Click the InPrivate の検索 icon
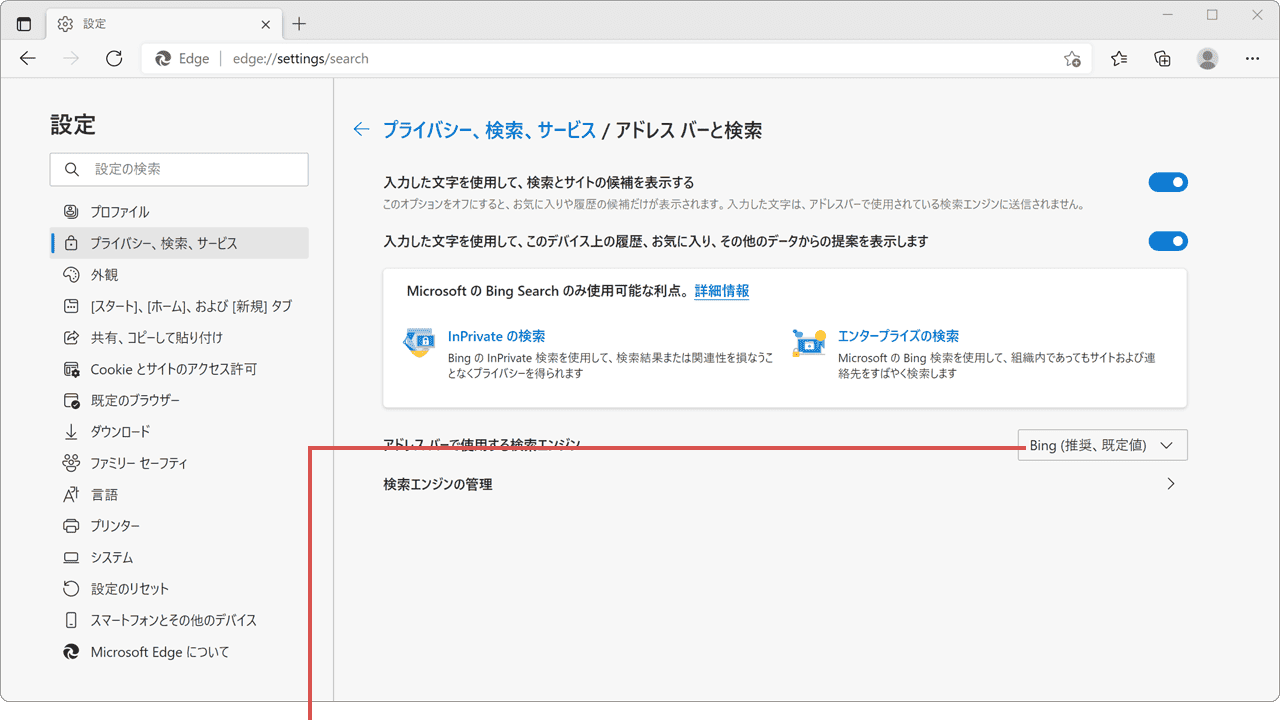This screenshot has height=720, width=1280. coord(419,344)
